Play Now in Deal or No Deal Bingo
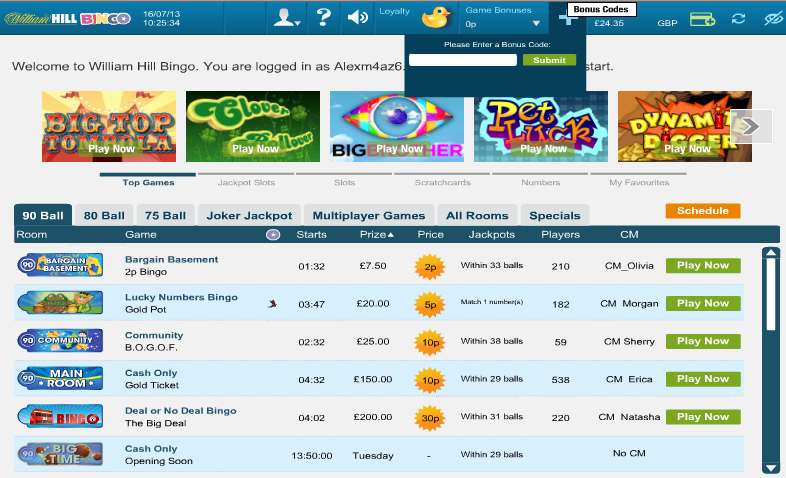786x478 pixels. point(703,417)
